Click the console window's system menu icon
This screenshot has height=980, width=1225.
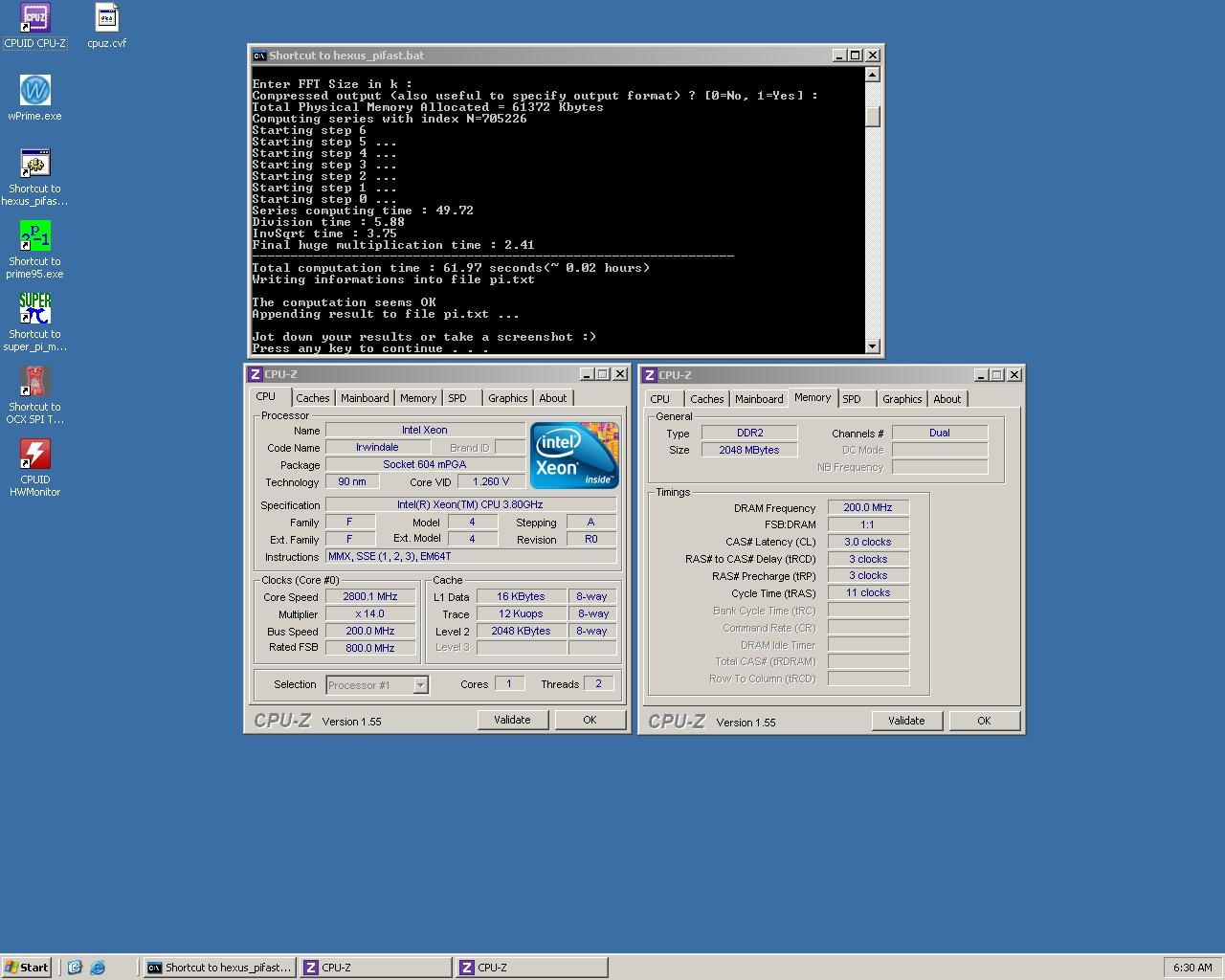click(259, 56)
